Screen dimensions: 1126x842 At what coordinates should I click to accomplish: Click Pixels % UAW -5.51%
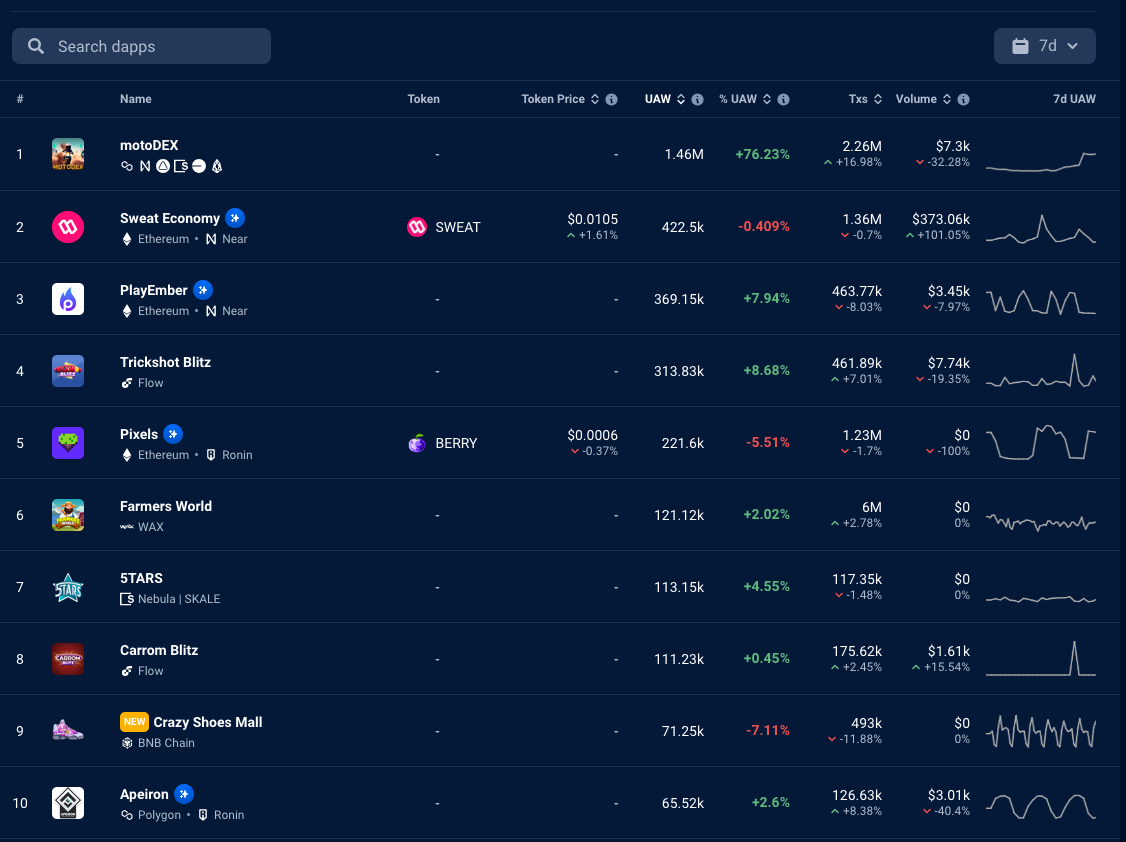(768, 443)
